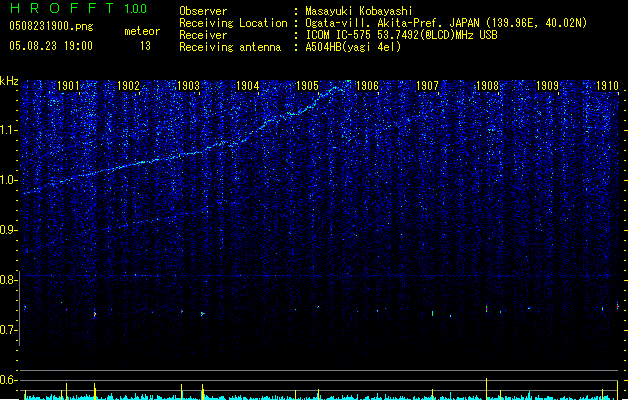Click the 1904 time marker
This screenshot has height=400, width=629.
[x=248, y=85]
